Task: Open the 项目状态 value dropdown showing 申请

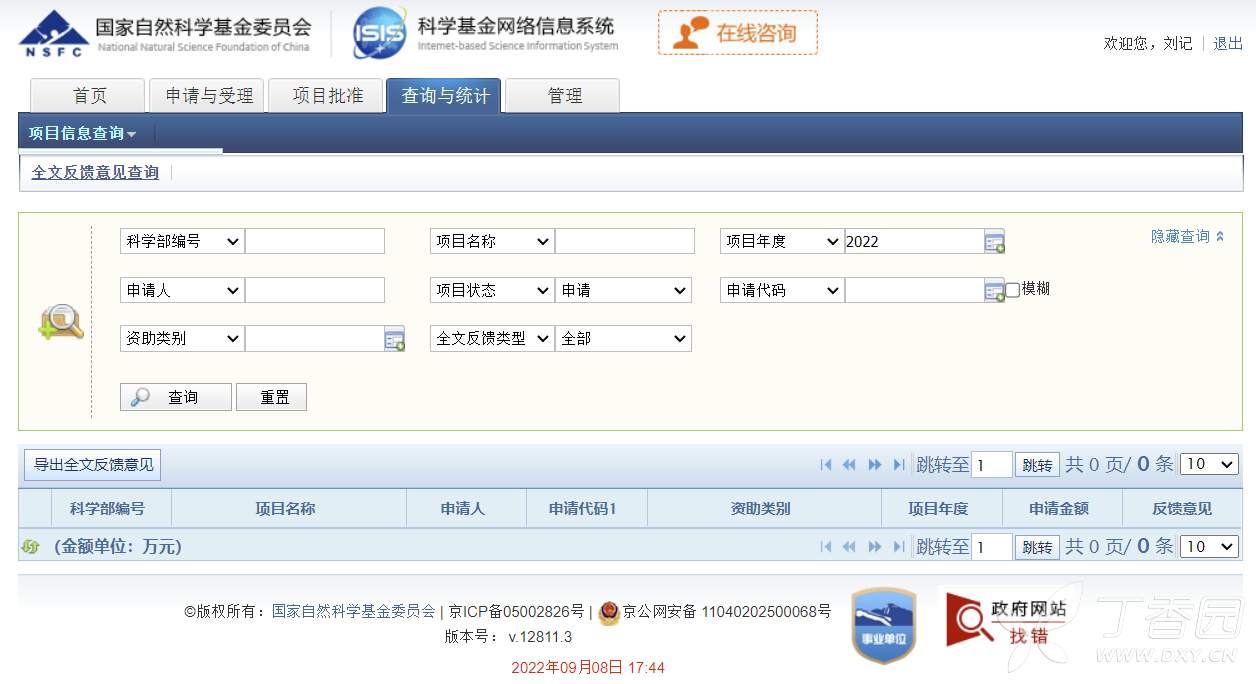Action: [624, 290]
